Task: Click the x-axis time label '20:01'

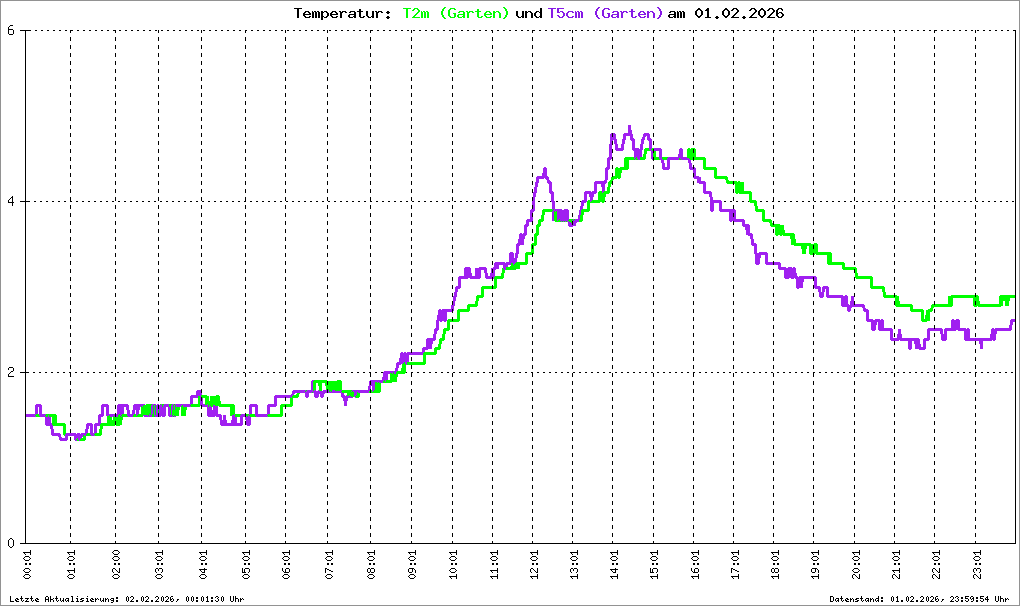Action: pyautogui.click(x=855, y=564)
